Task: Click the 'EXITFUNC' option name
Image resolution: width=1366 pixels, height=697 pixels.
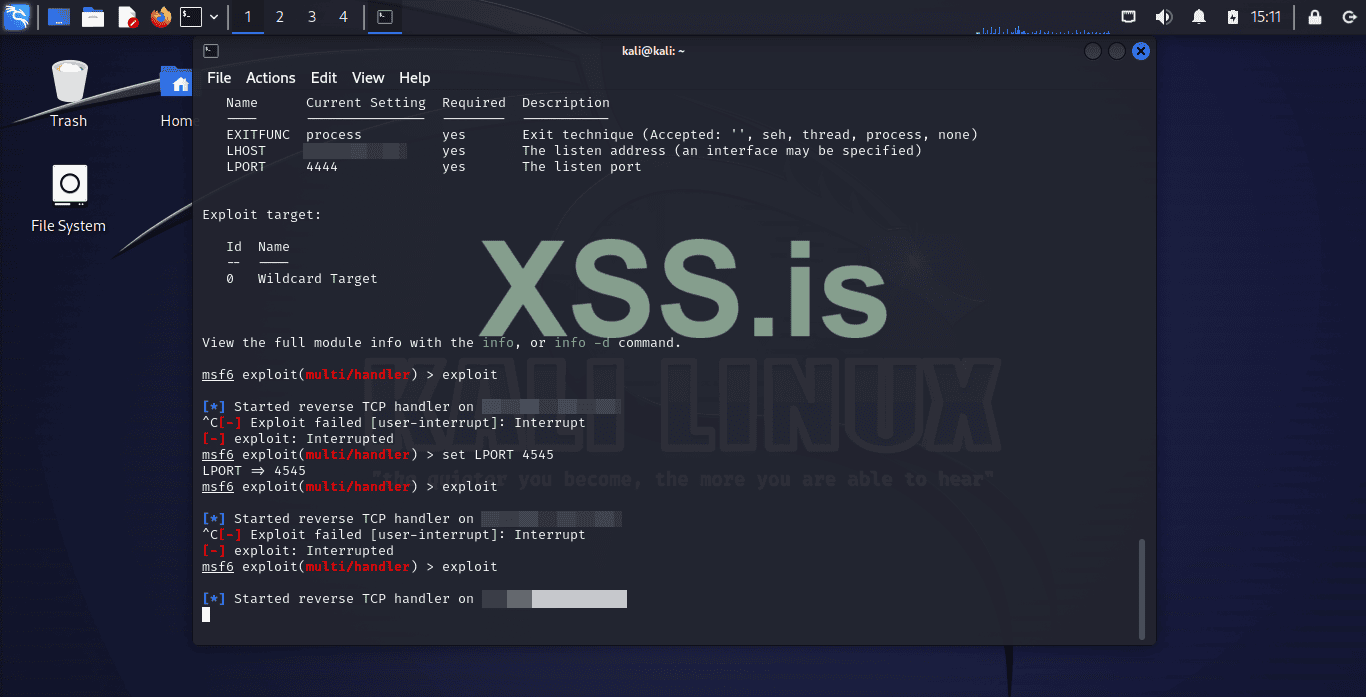Action: (x=258, y=134)
